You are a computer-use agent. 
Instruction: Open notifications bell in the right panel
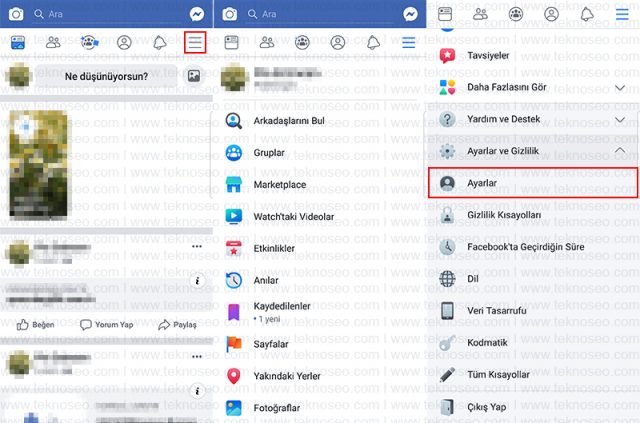coord(587,14)
